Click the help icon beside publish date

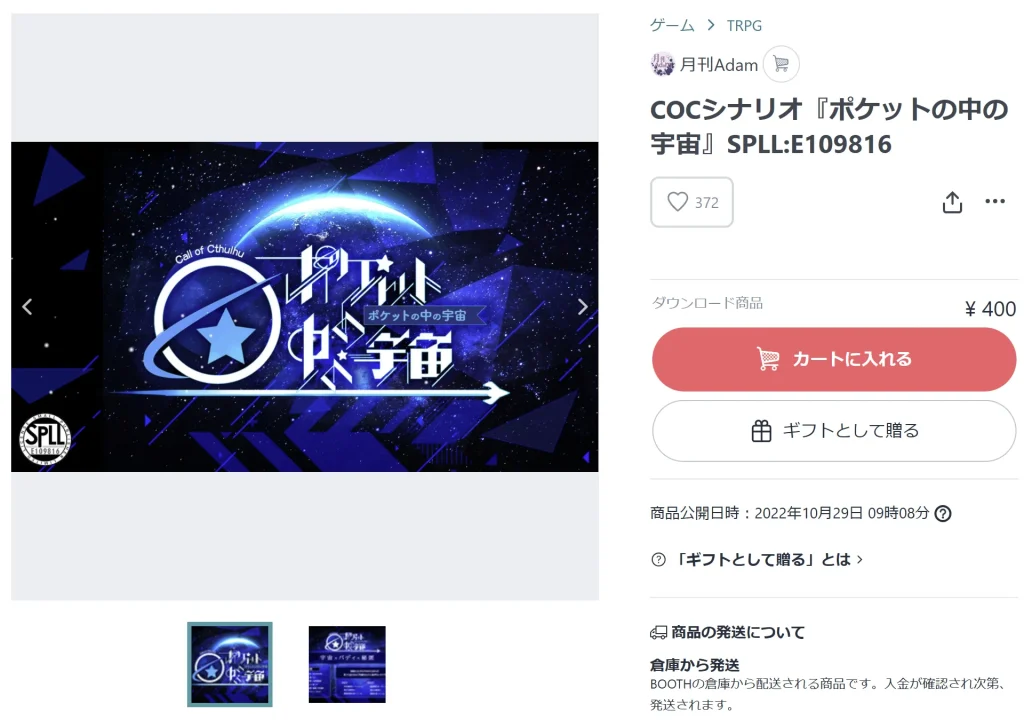click(942, 514)
